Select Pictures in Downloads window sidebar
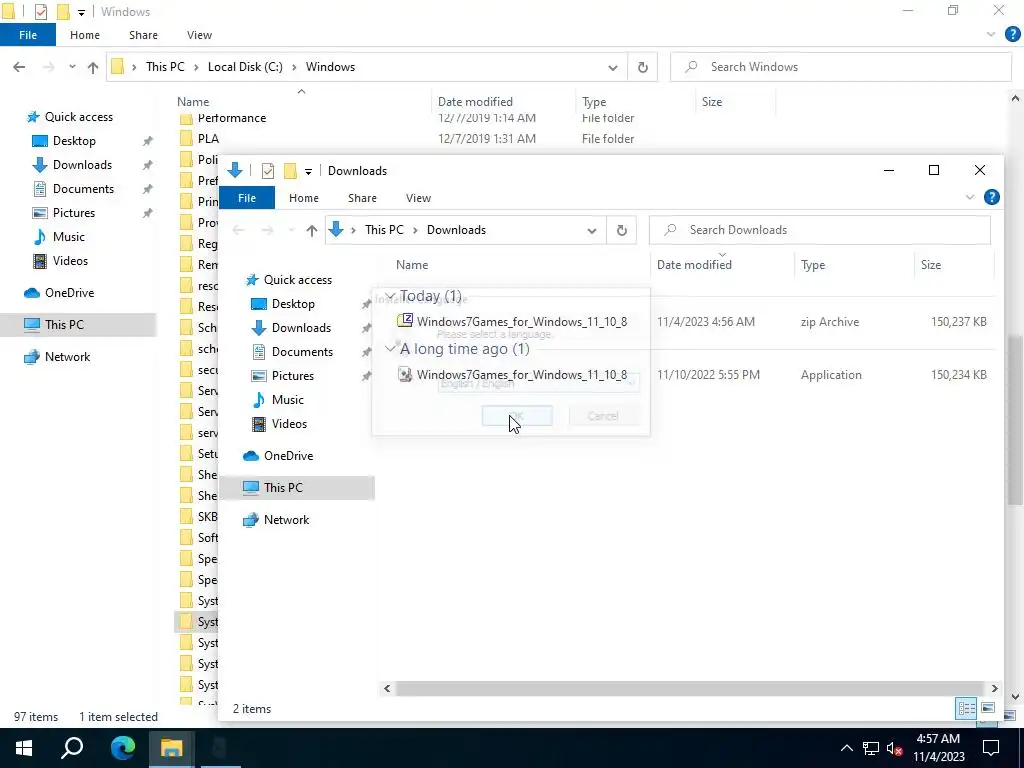Image resolution: width=1024 pixels, height=768 pixels. (x=293, y=376)
